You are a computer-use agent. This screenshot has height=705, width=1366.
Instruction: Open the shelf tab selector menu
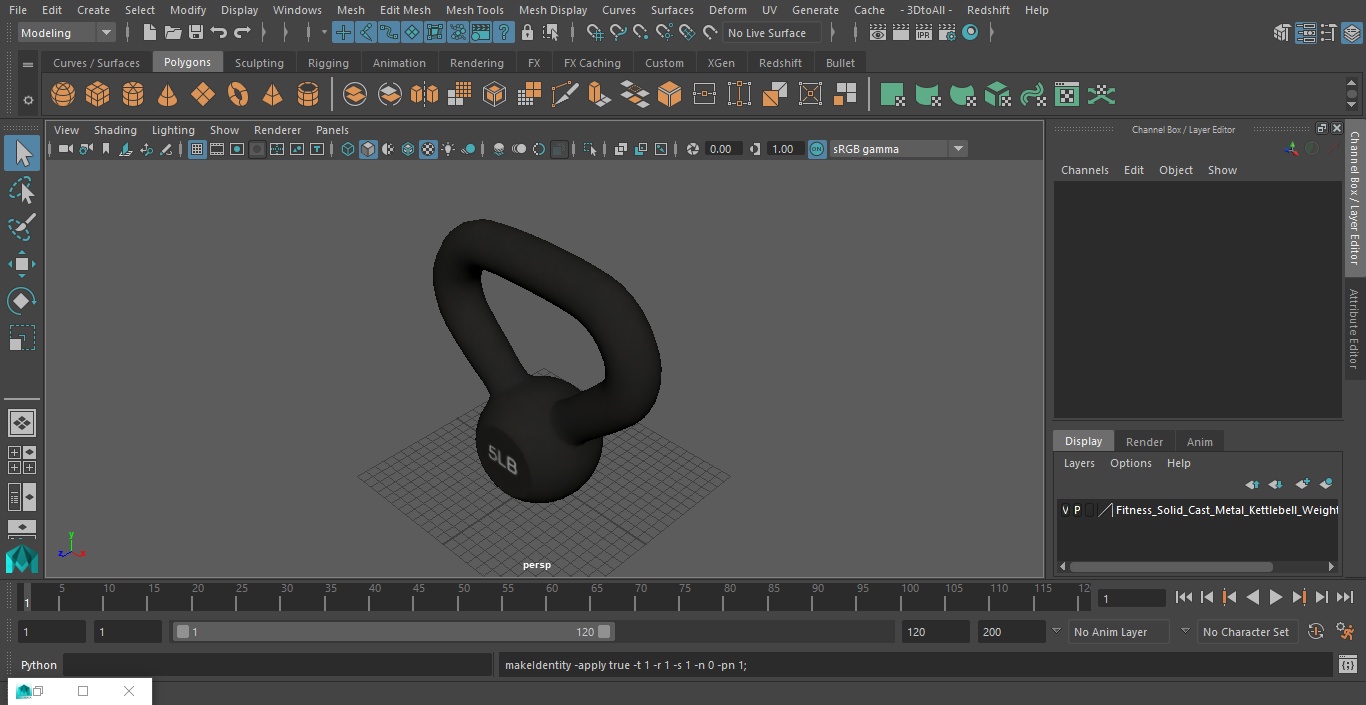coord(28,64)
